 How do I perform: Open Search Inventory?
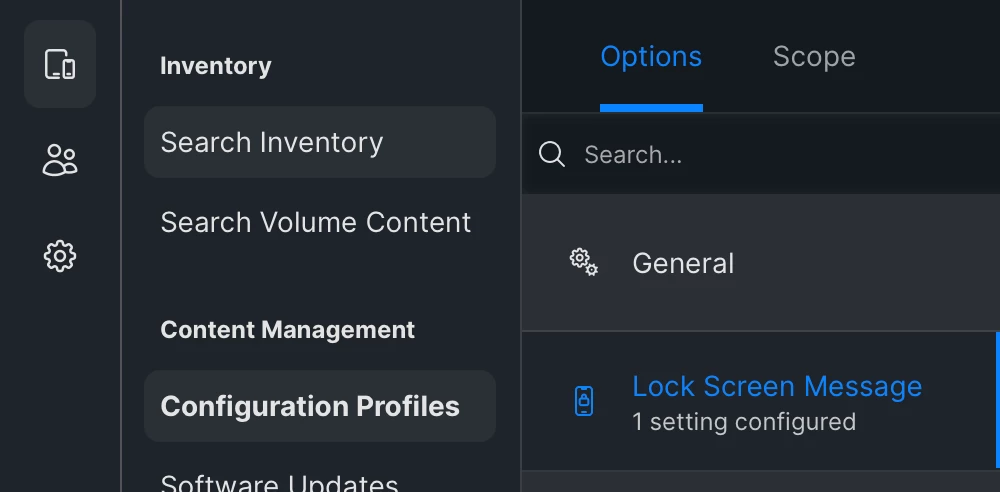tap(320, 142)
